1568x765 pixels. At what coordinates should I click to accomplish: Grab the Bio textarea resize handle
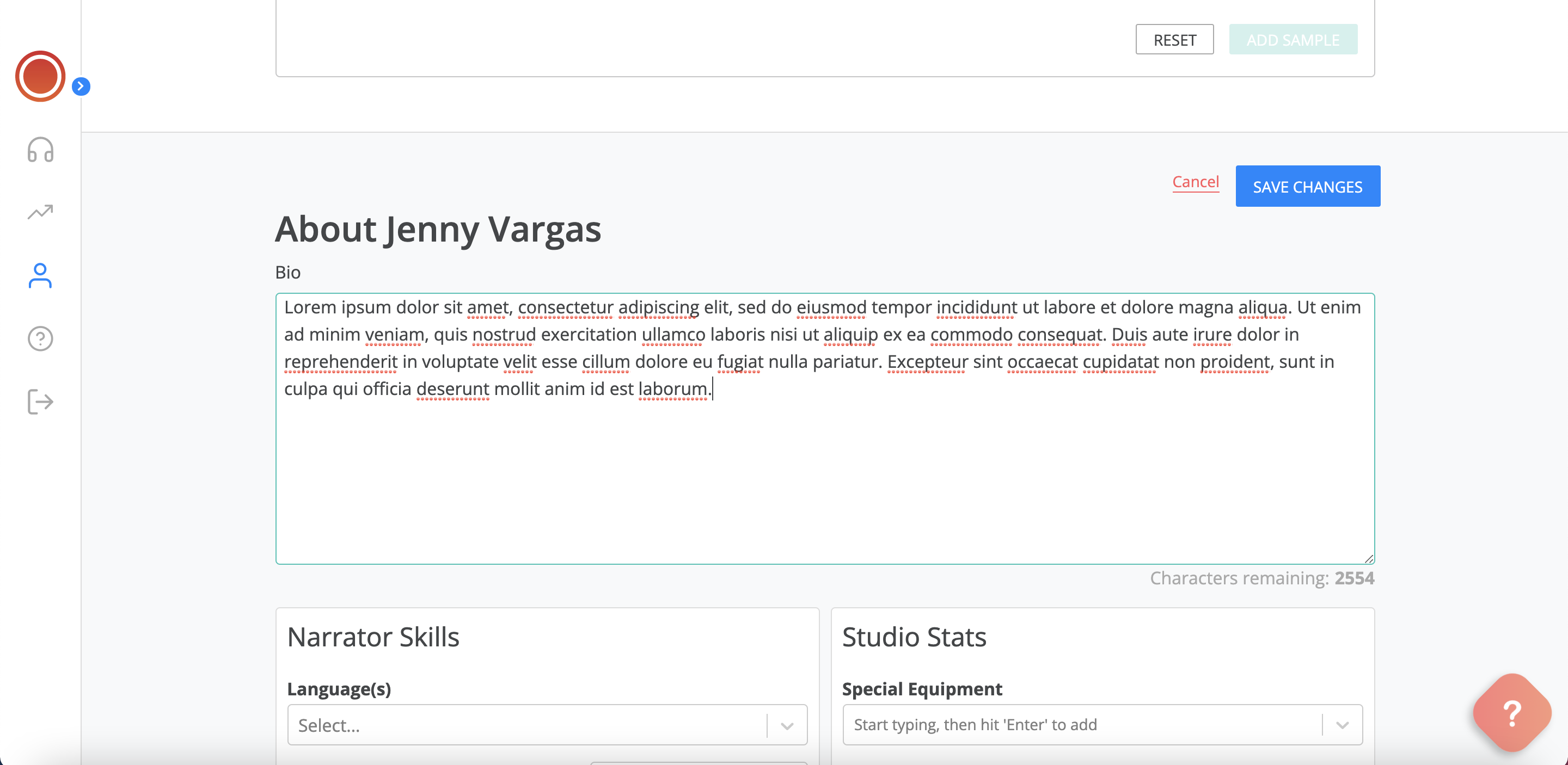[1368, 559]
